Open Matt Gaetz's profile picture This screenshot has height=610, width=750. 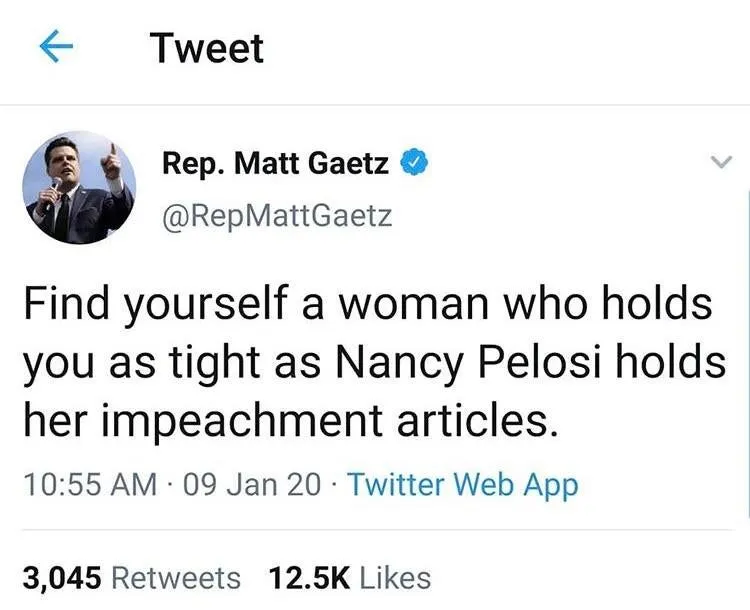click(79, 188)
